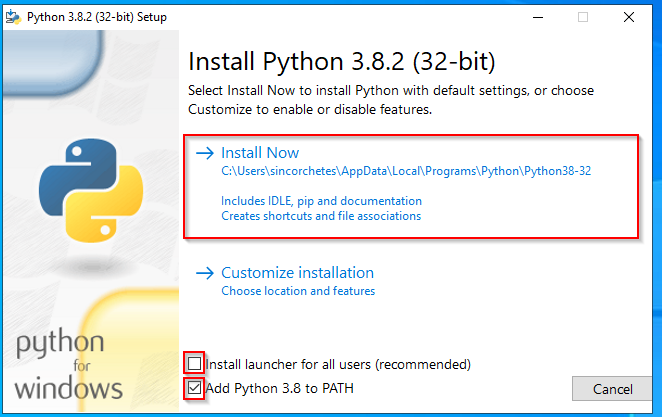The height and width of the screenshot is (417, 662).
Task: Click the "Choose location and features" description
Action: (298, 291)
